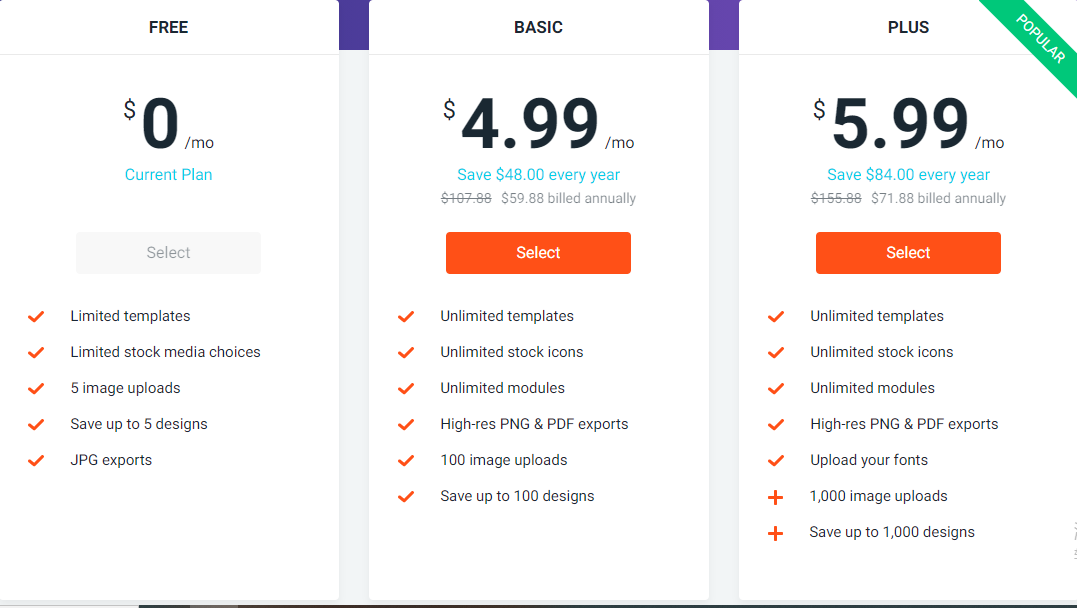Click plus icon beside 1,000 image uploads
Image resolution: width=1077 pixels, height=608 pixels.
click(775, 497)
